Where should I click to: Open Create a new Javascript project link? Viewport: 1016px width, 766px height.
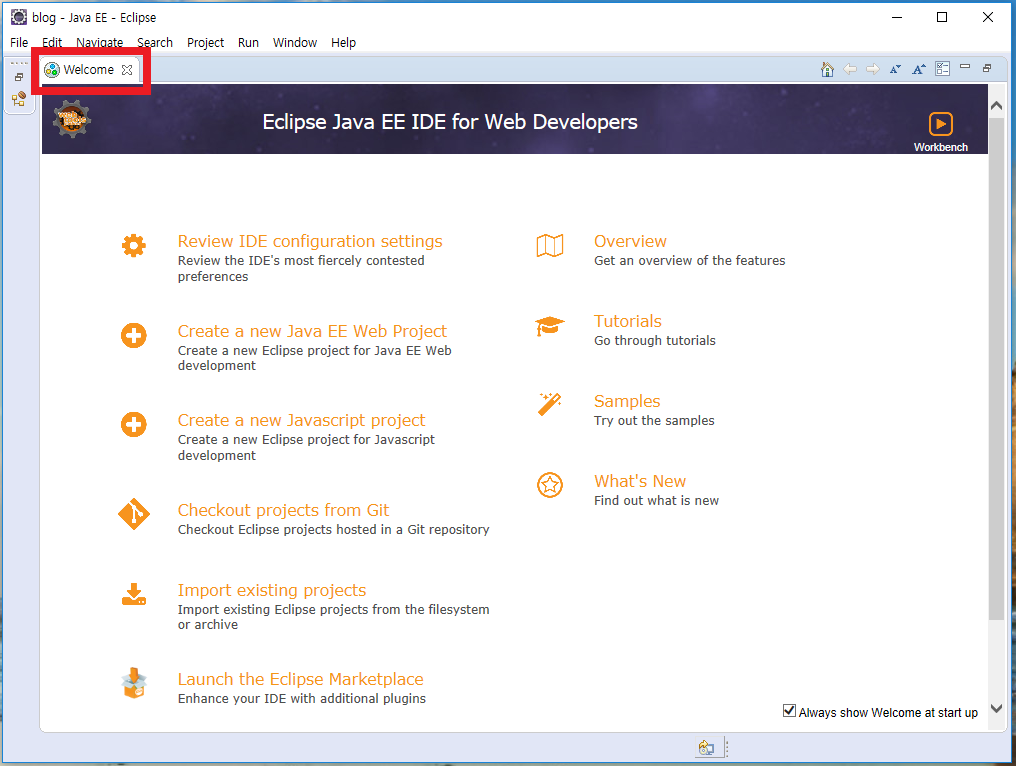301,421
